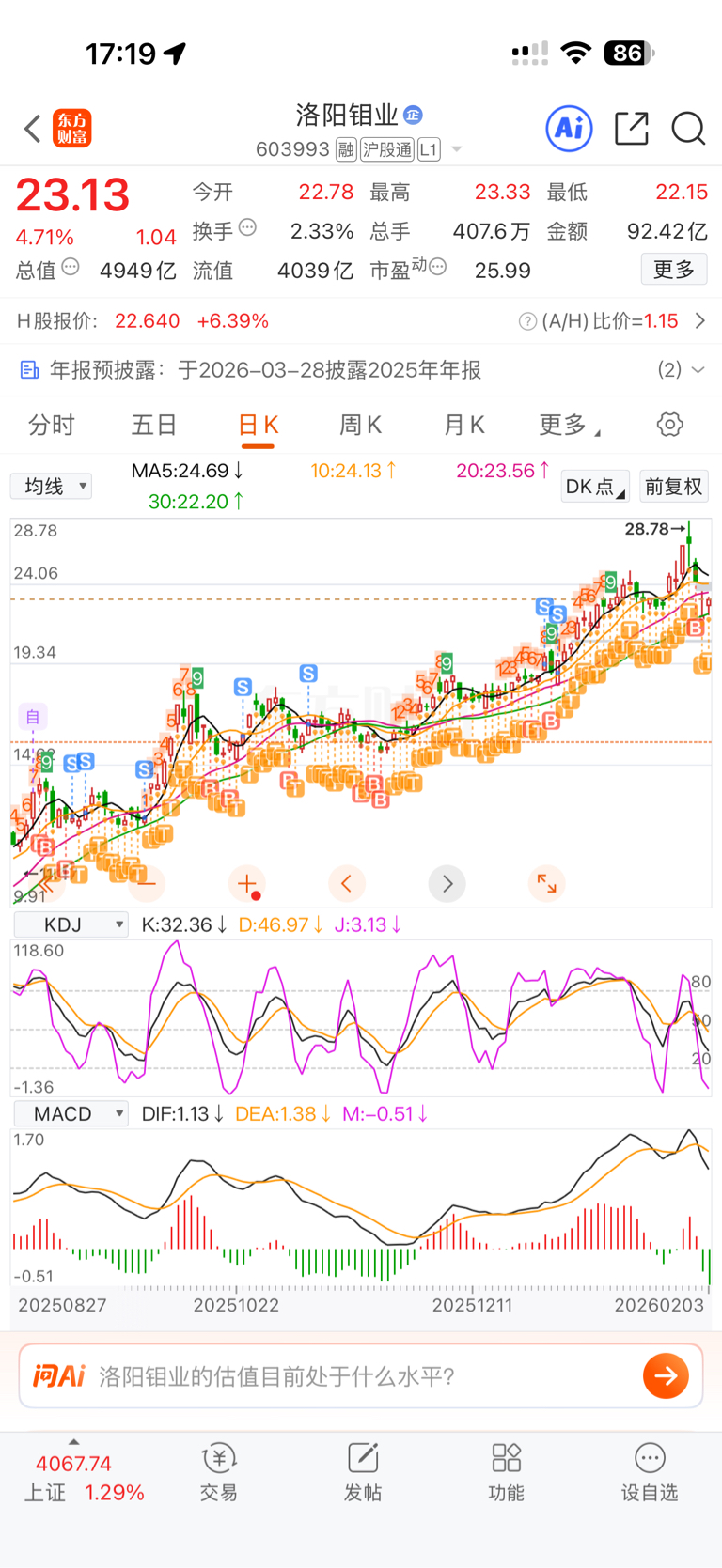Tap the info icon next to 总值

coord(71,267)
